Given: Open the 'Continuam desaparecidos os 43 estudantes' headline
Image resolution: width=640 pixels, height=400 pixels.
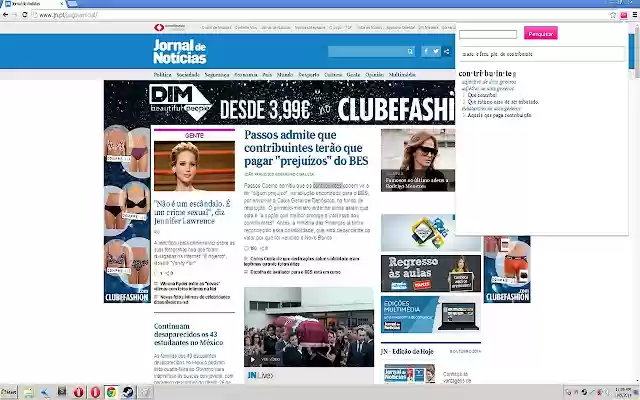Looking at the screenshot, I should tap(189, 334).
